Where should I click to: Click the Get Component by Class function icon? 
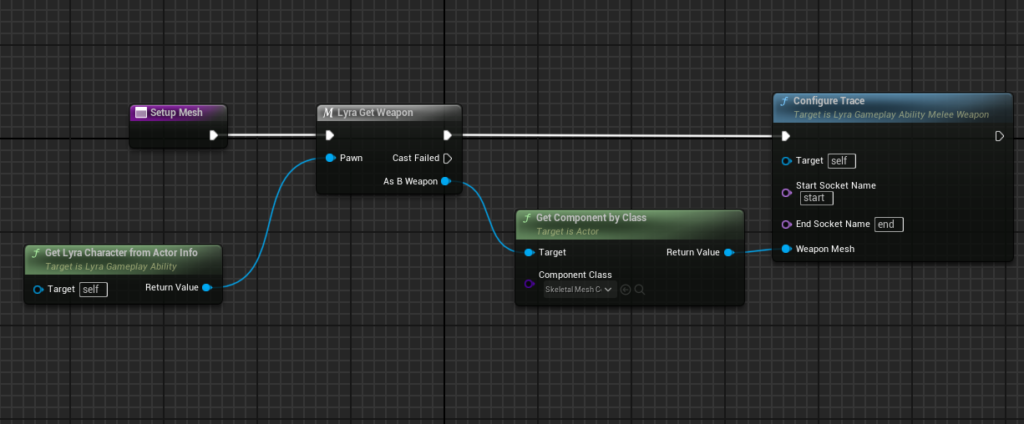pyautogui.click(x=527, y=218)
